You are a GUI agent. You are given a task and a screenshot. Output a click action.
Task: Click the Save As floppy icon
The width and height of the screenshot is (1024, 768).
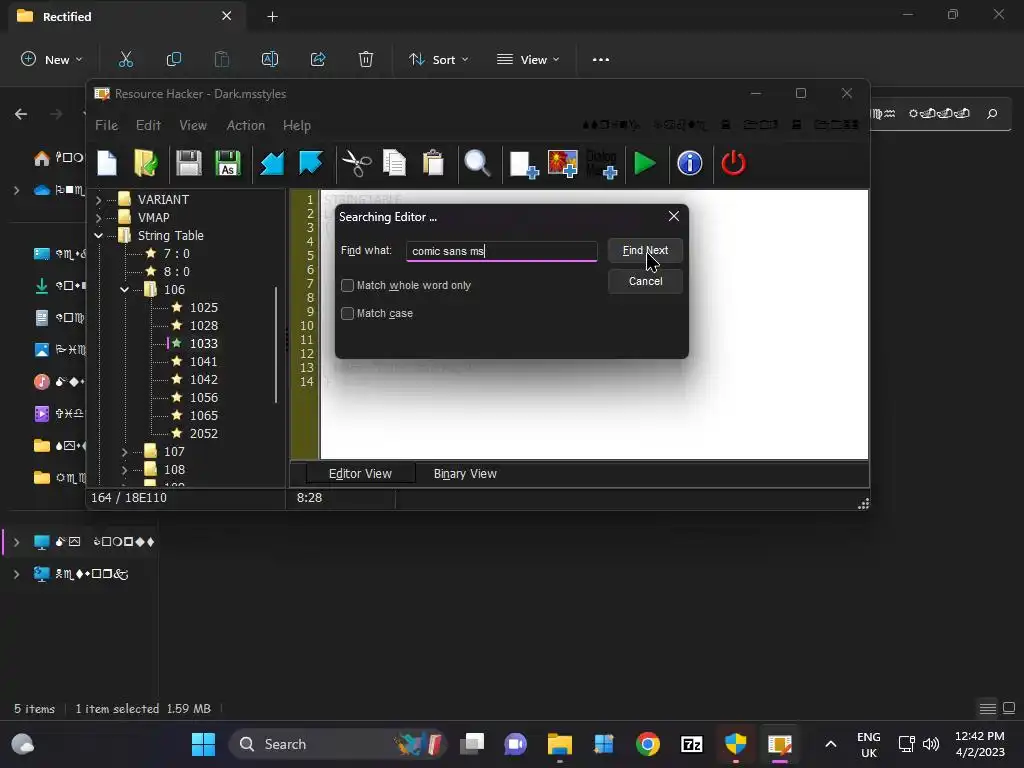(x=227, y=163)
